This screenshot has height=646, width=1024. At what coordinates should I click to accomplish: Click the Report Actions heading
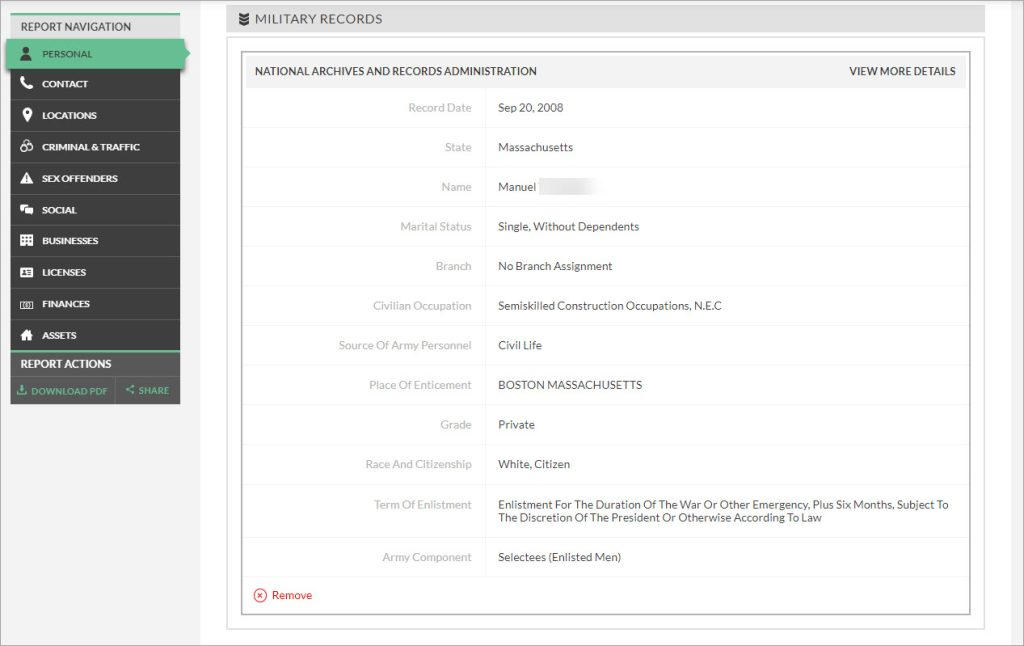66,364
